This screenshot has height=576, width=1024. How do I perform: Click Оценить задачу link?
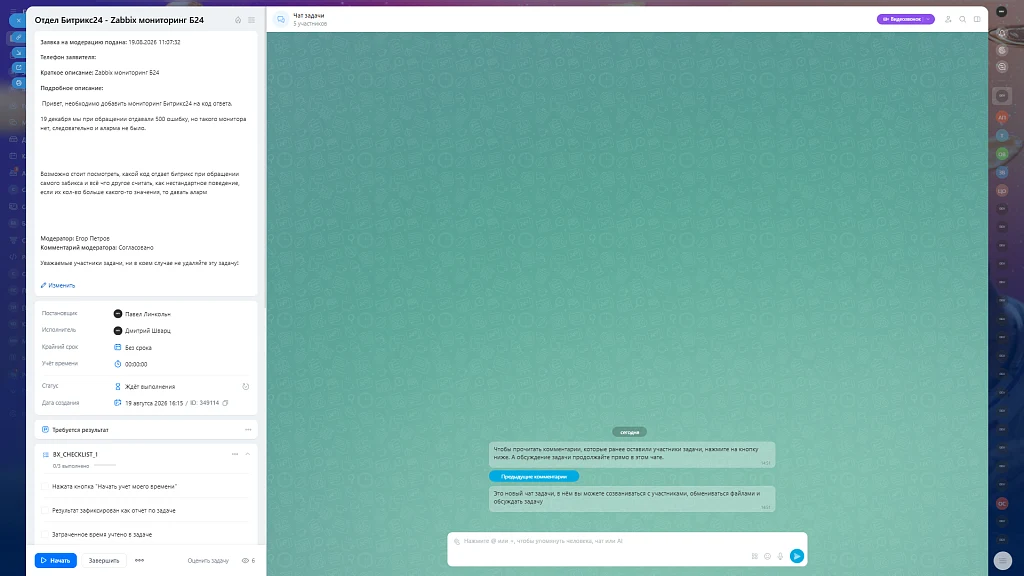(208, 560)
